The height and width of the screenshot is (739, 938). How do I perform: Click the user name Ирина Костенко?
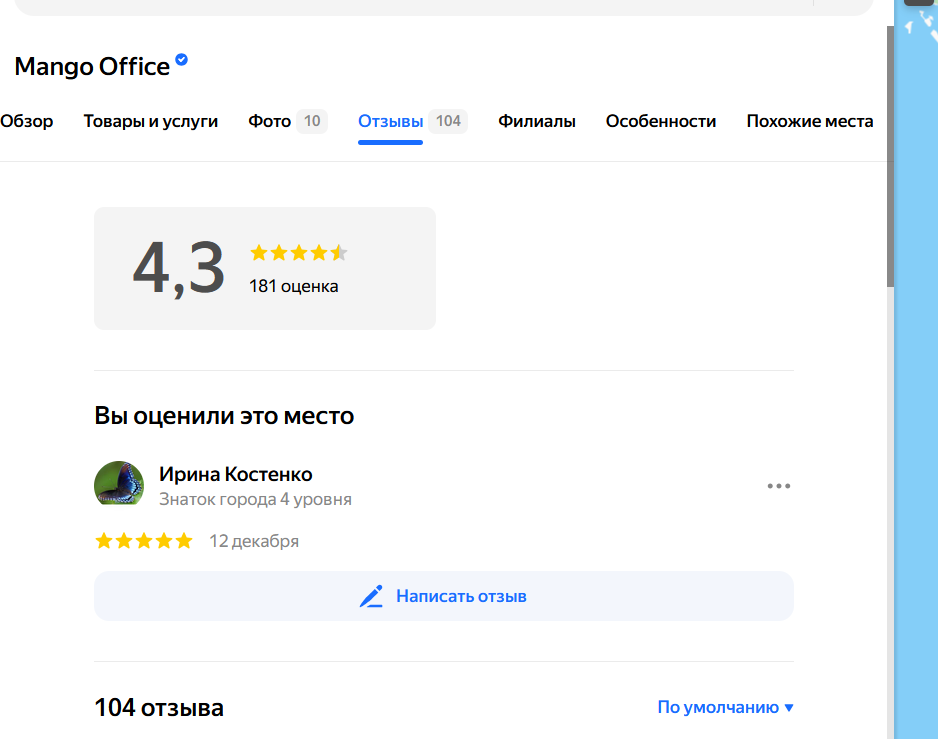tap(236, 474)
